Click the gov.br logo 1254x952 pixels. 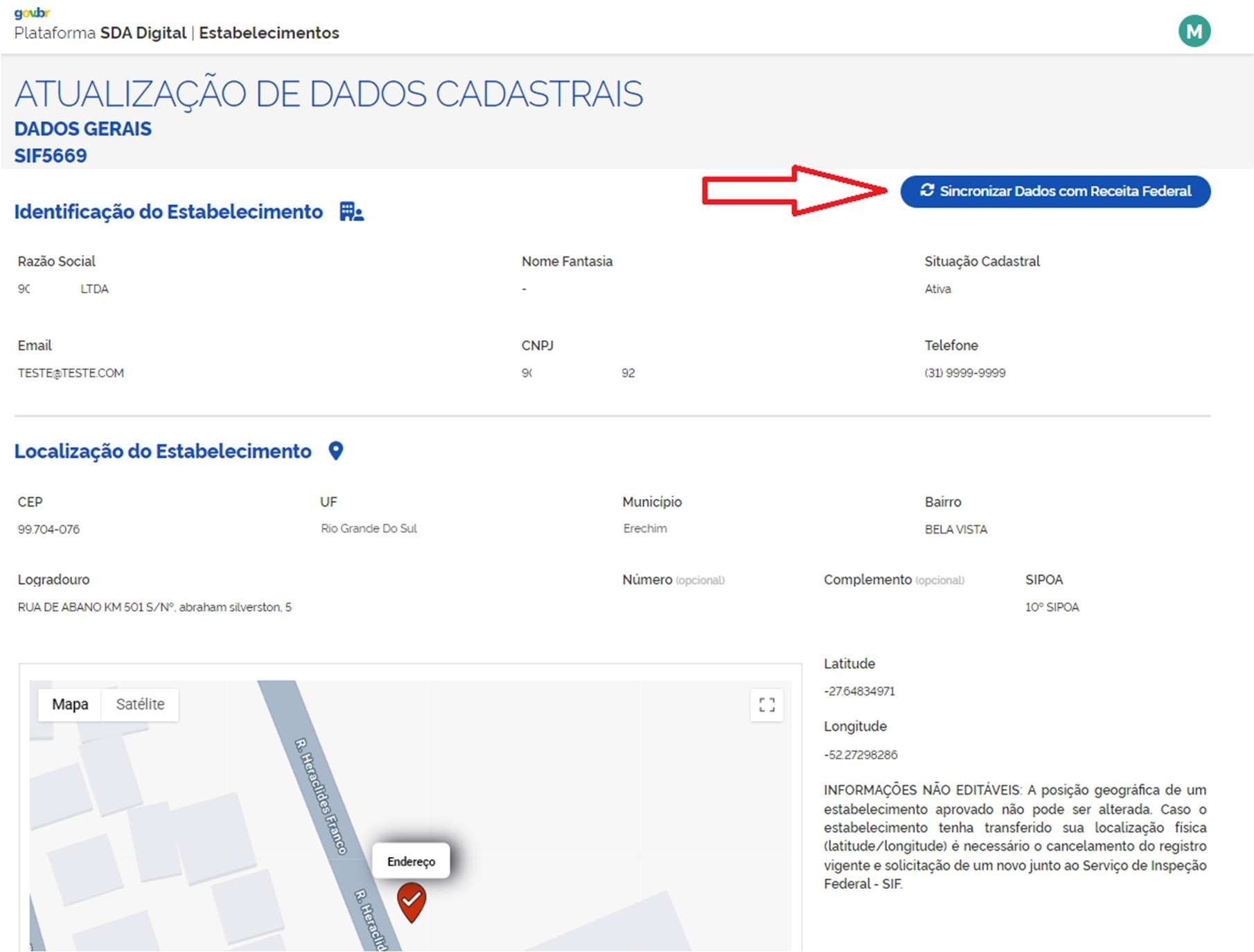pyautogui.click(x=32, y=12)
